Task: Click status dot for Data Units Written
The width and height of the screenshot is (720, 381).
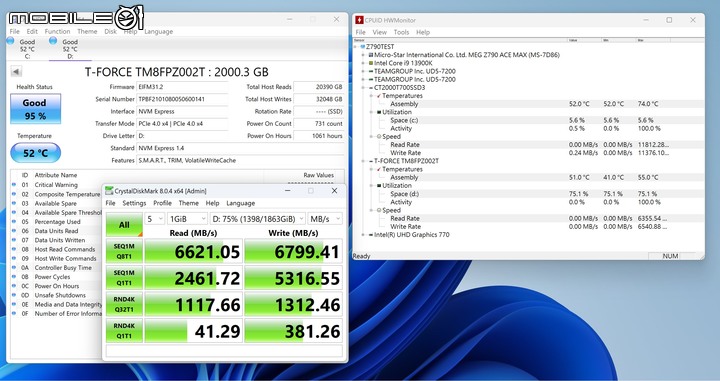Action: click(14, 240)
